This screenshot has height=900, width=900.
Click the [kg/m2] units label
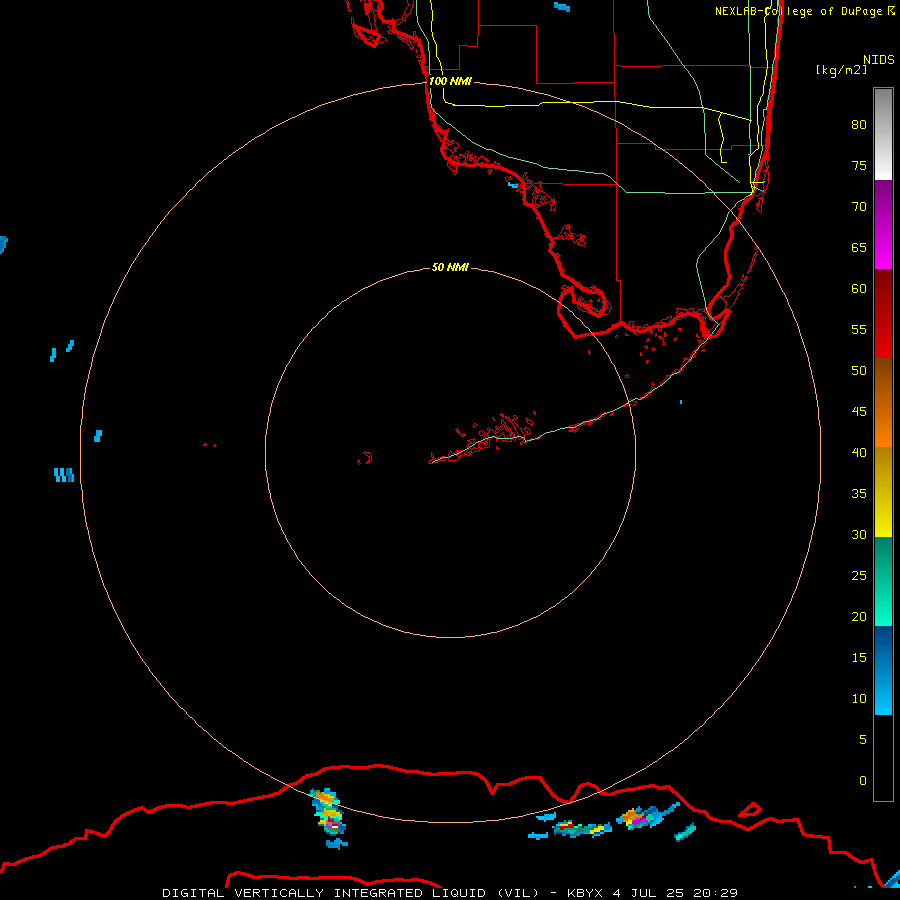tap(841, 70)
